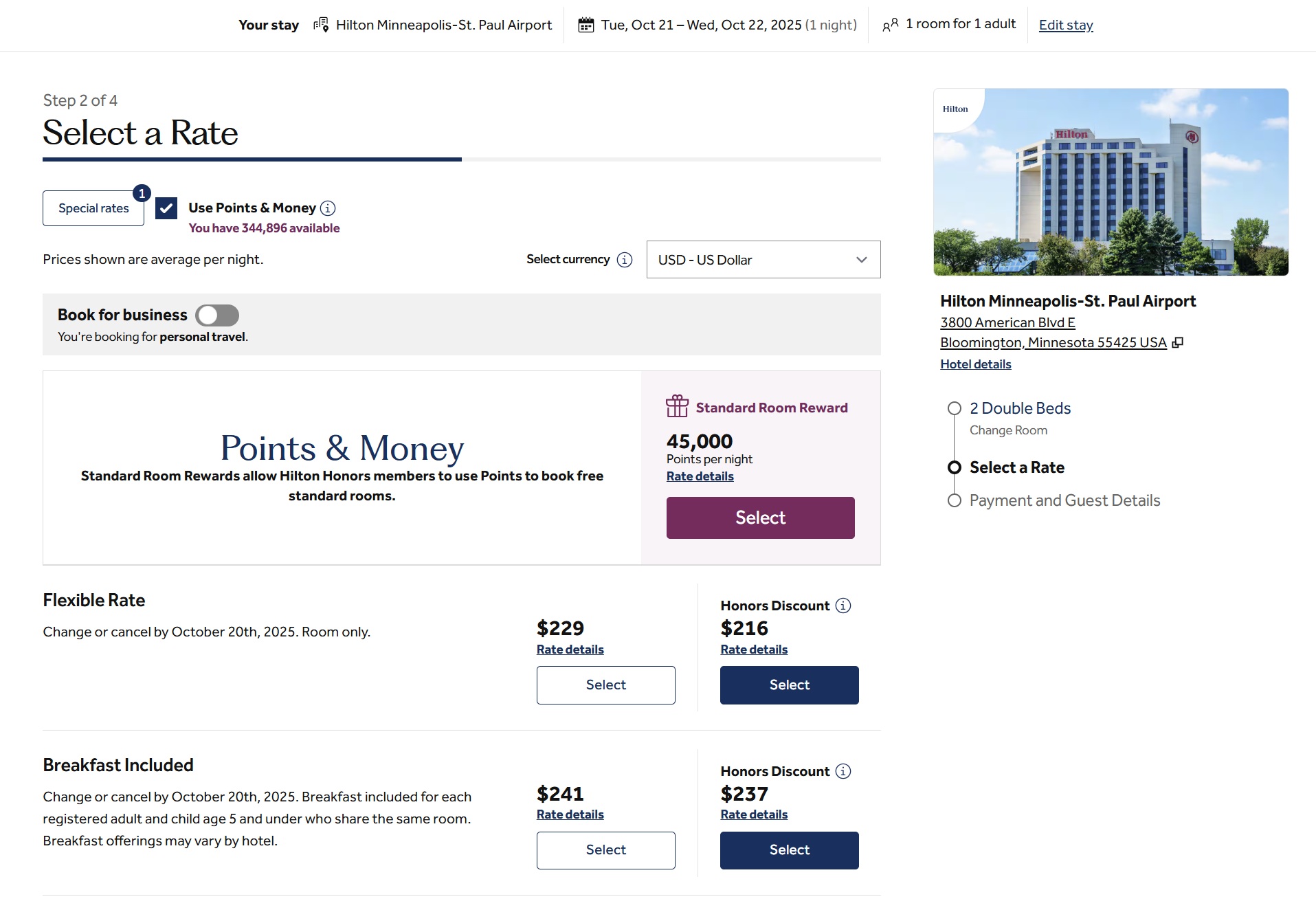
Task: Click the gift icon beside Standard Room Reward
Action: [x=676, y=406]
